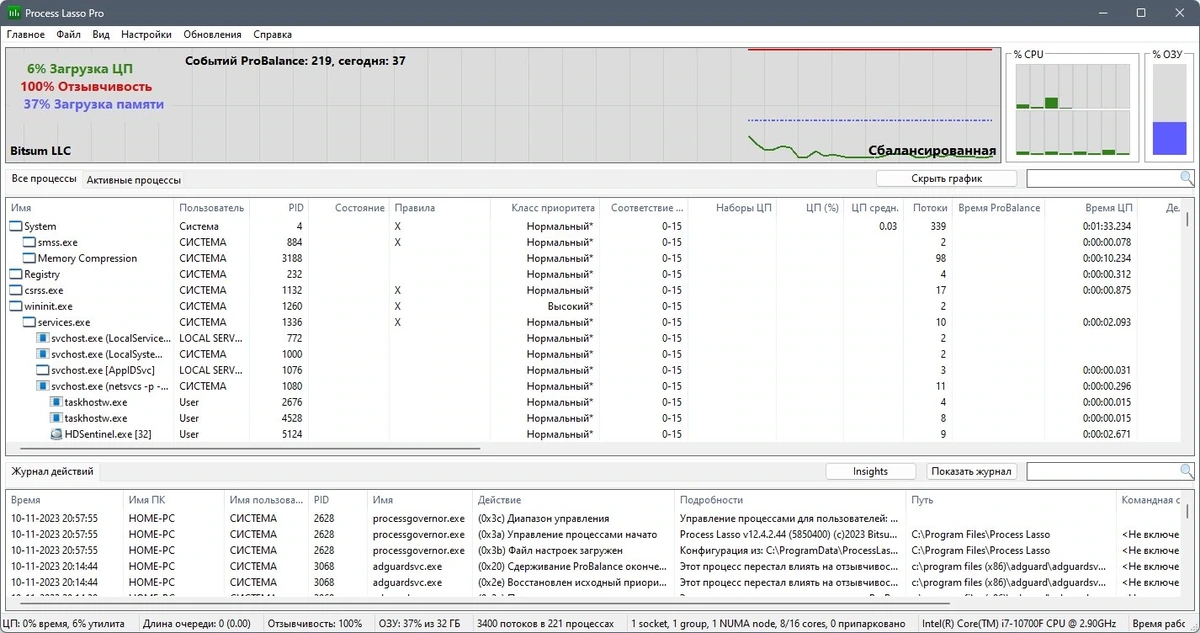Click the svchost.exe (netsvcs -p) icon
This screenshot has width=1200, height=633.
43,387
